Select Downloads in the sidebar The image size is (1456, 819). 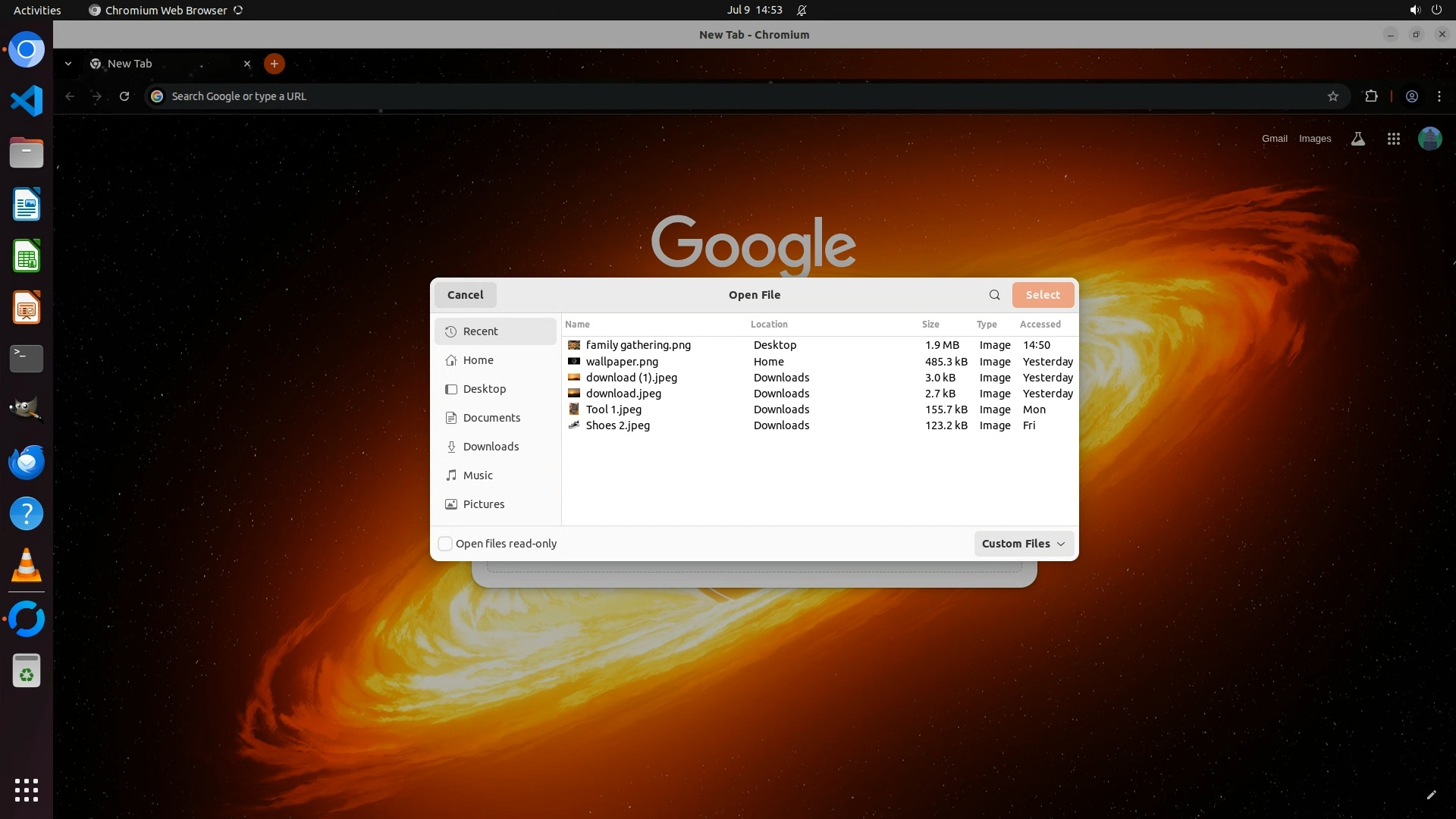coord(491,447)
